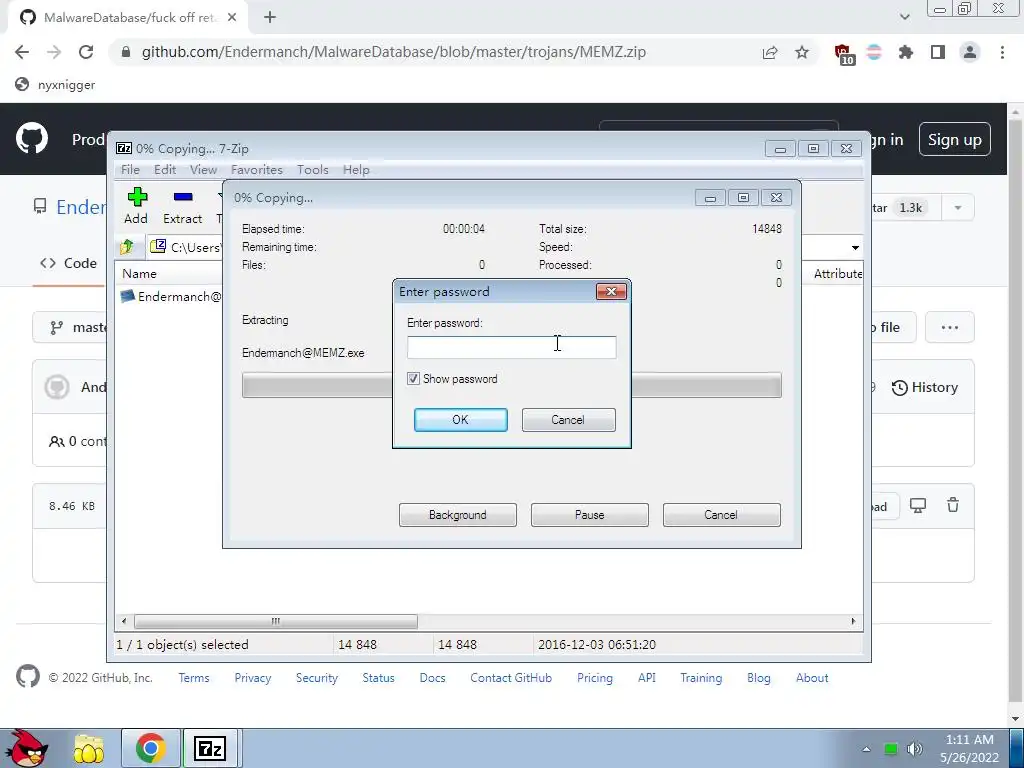Open a new Chrome tab
Image resolution: width=1024 pixels, height=768 pixels.
pyautogui.click(x=270, y=18)
